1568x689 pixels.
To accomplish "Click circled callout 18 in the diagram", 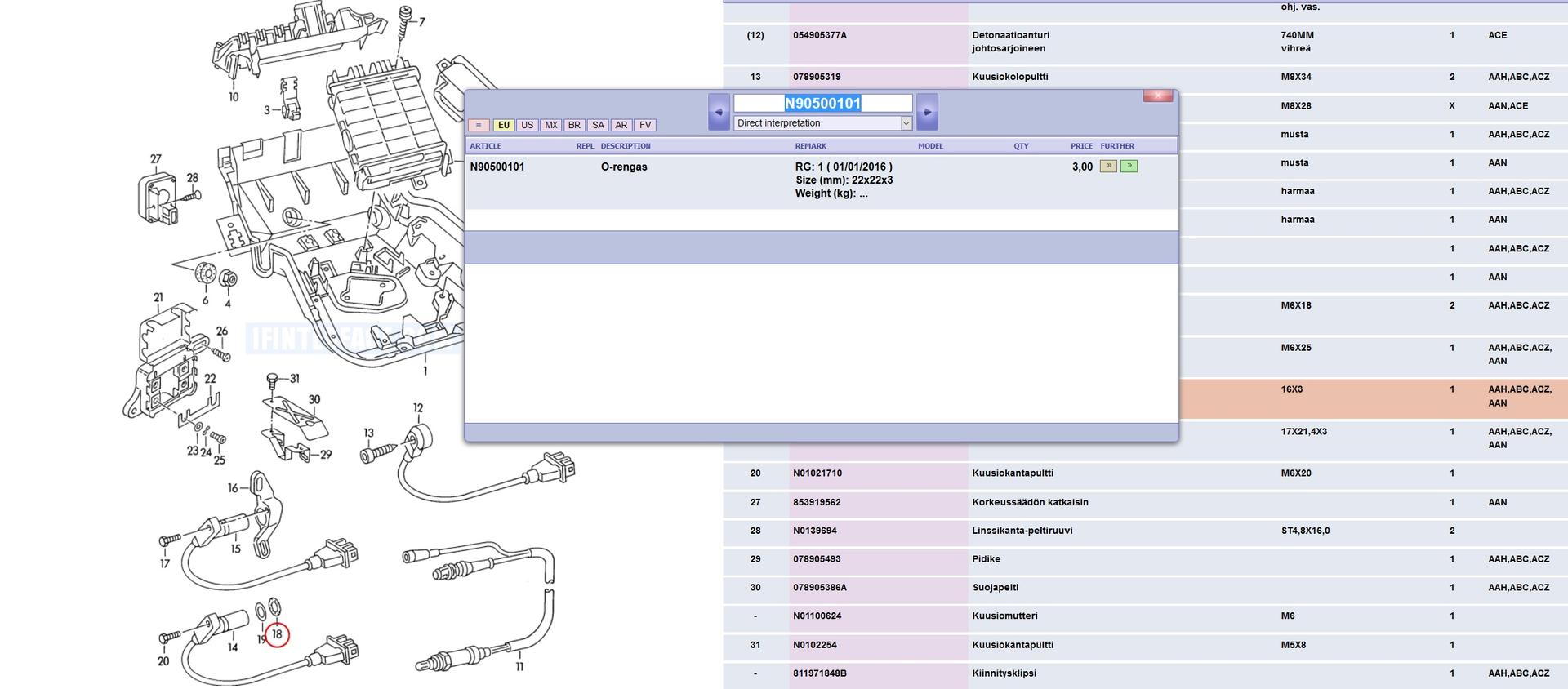I will coord(277,634).
